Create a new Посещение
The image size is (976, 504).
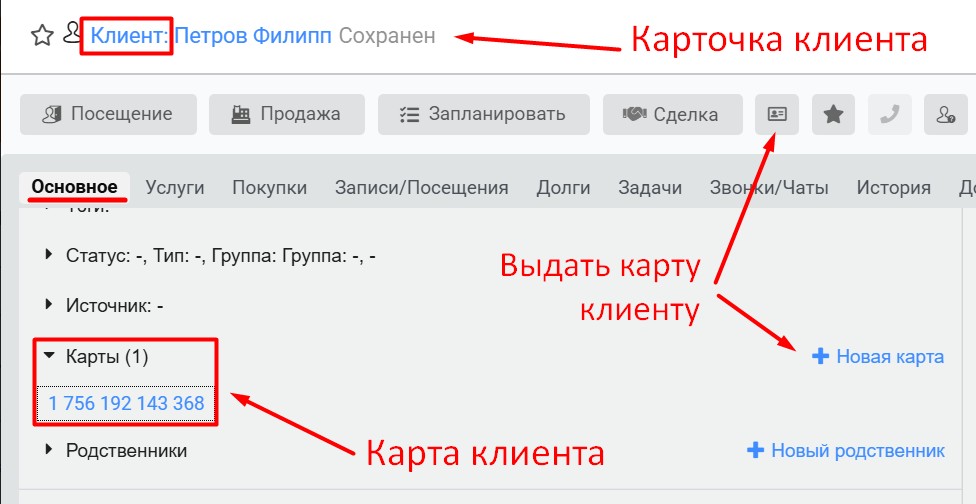(108, 114)
